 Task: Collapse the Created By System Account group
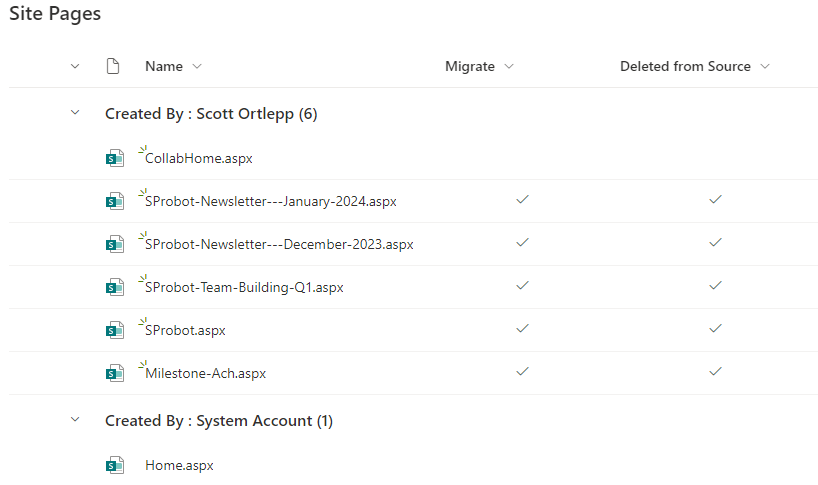(75, 419)
